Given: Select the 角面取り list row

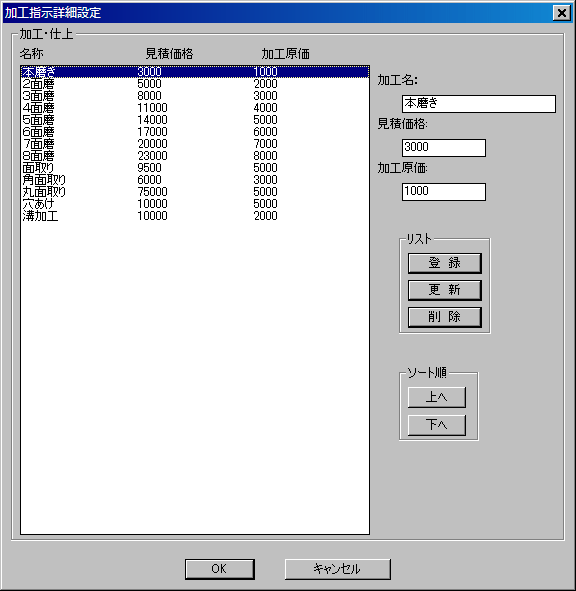Looking at the screenshot, I should point(195,180).
